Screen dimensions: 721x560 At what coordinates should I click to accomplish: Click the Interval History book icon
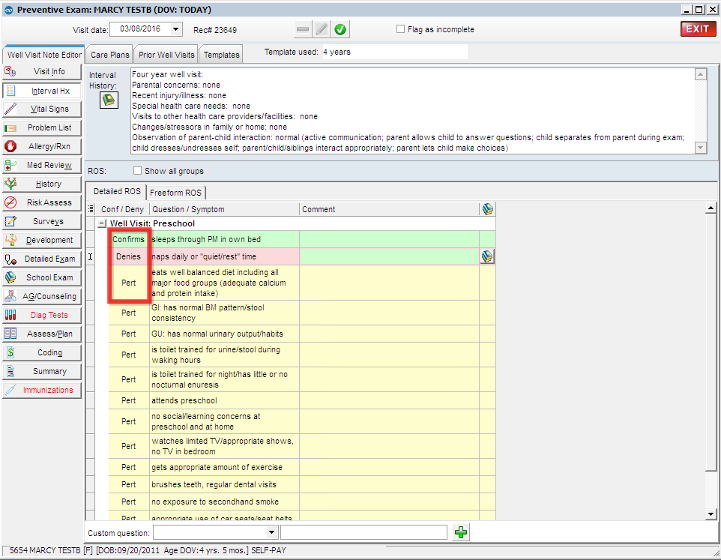[x=109, y=100]
